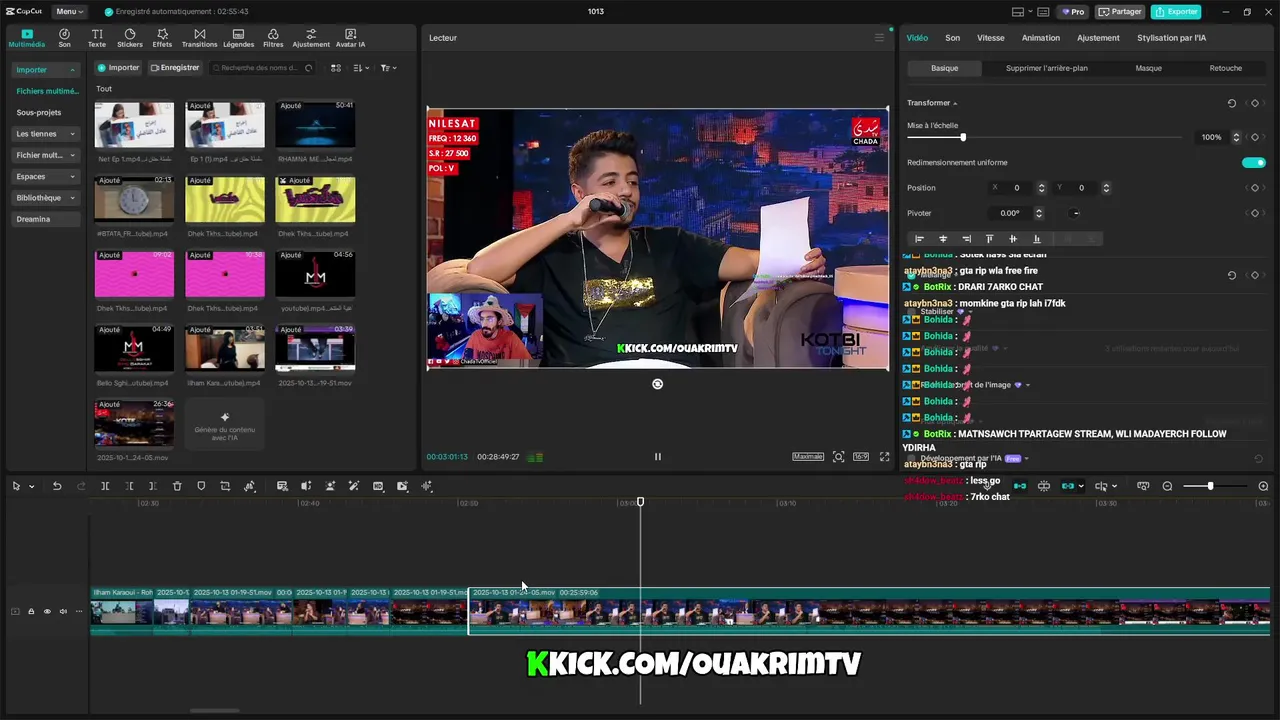
Task: Open the Transitions panel
Action: click(199, 38)
